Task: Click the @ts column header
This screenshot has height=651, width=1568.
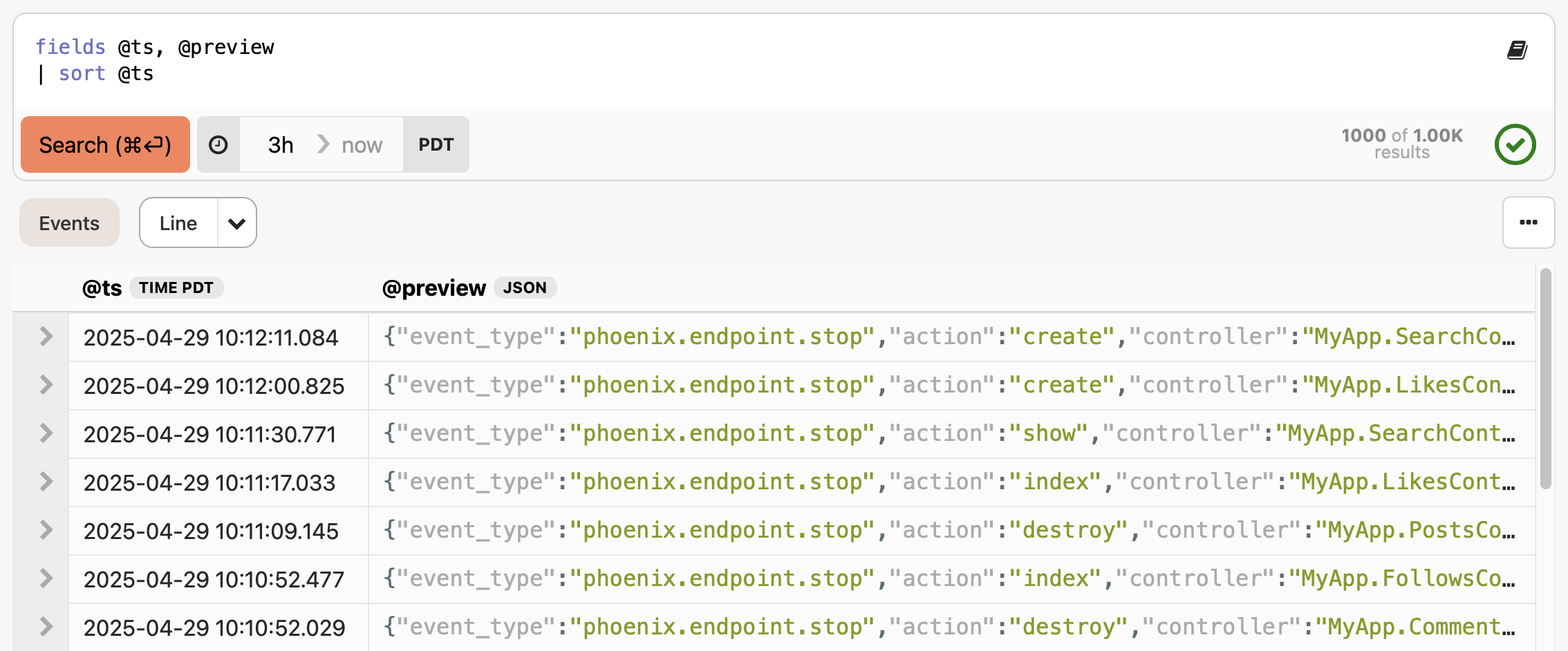Action: coord(101,287)
